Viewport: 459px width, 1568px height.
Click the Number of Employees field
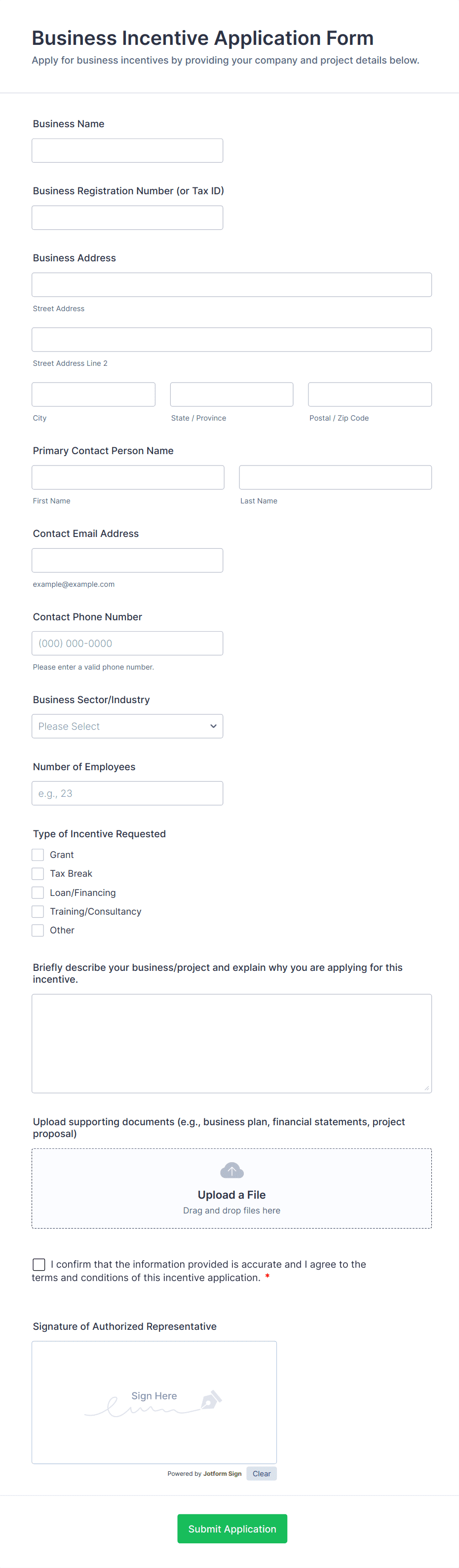pos(127,793)
